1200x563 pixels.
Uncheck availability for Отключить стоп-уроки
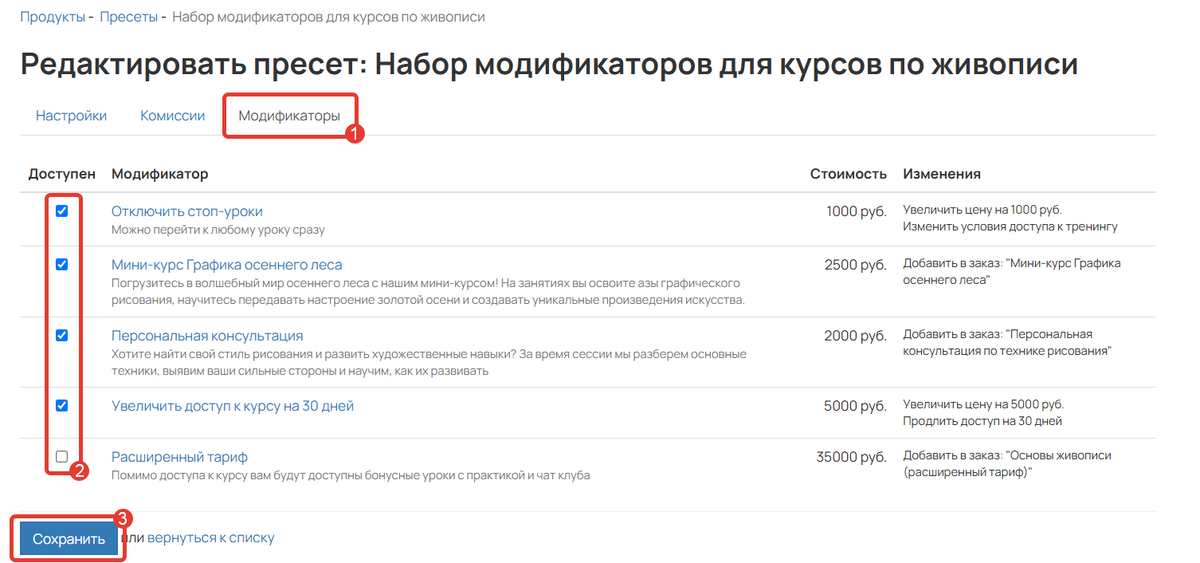pos(62,211)
